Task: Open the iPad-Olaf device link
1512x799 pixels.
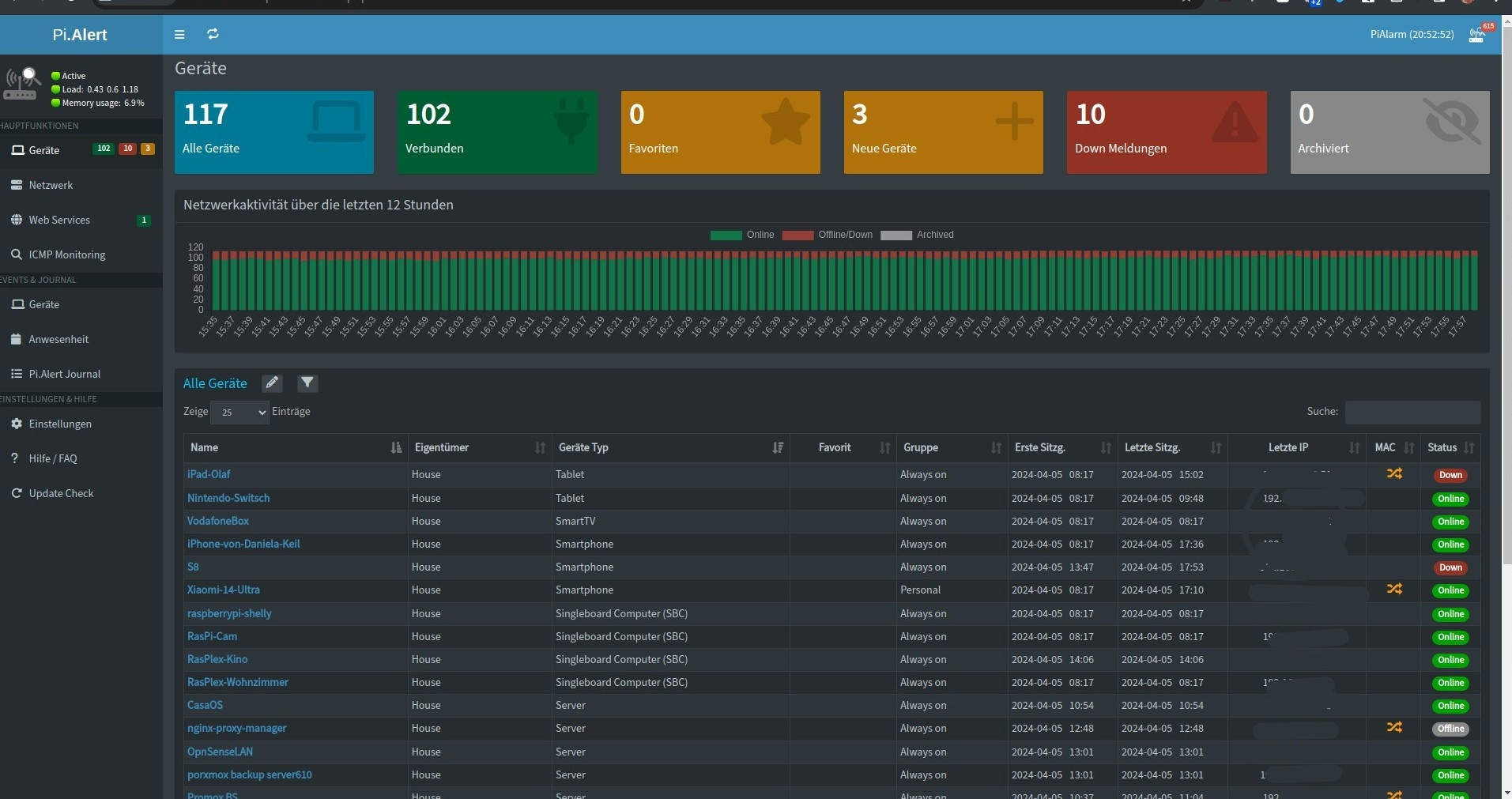Action: 209,474
